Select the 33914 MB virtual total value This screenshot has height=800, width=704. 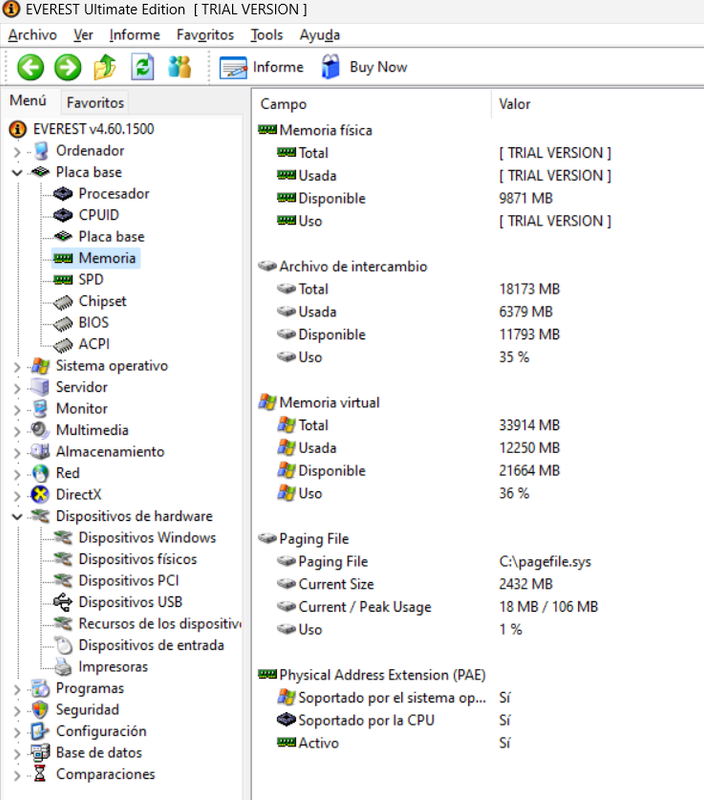click(529, 425)
